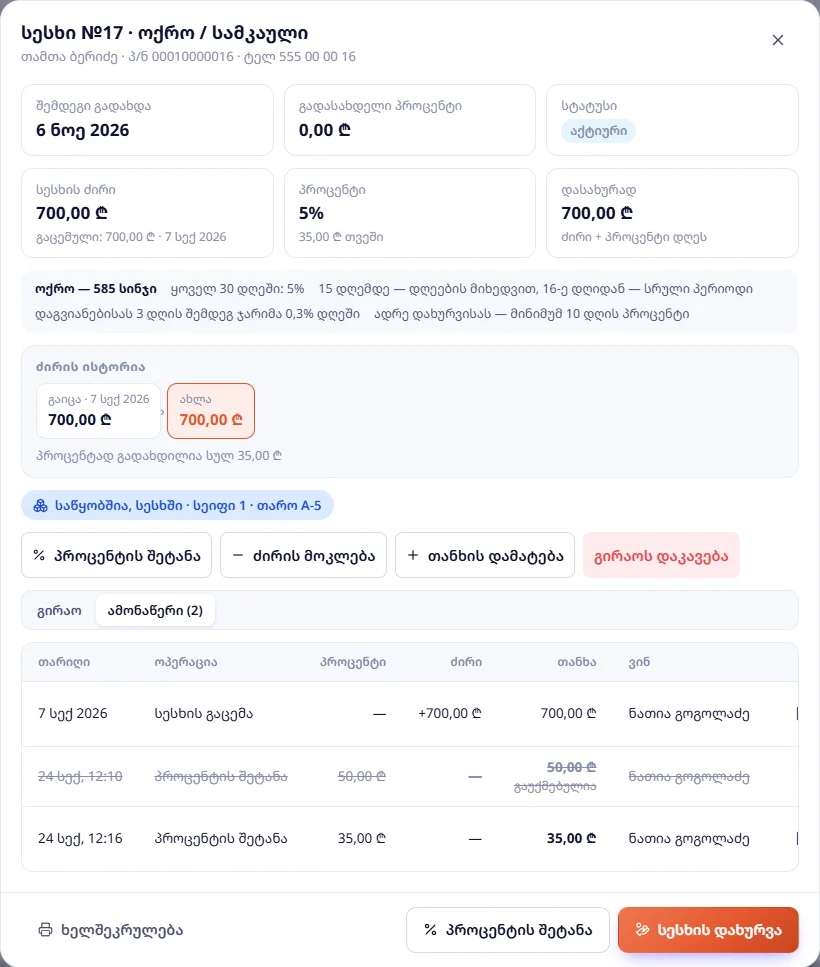Close the loan №17 dialog with the X
The height and width of the screenshot is (967, 820).
pyautogui.click(x=777, y=40)
